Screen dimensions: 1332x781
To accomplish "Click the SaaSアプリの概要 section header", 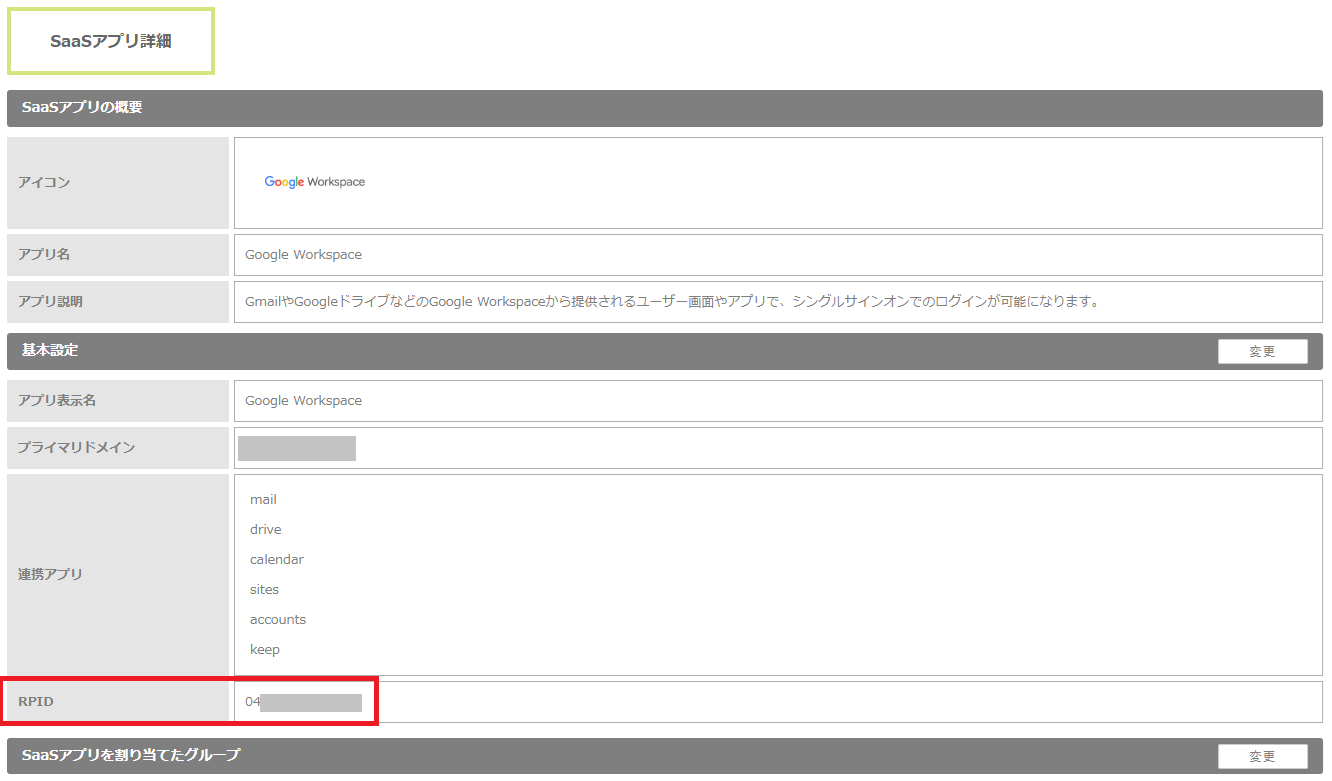I will tap(82, 107).
